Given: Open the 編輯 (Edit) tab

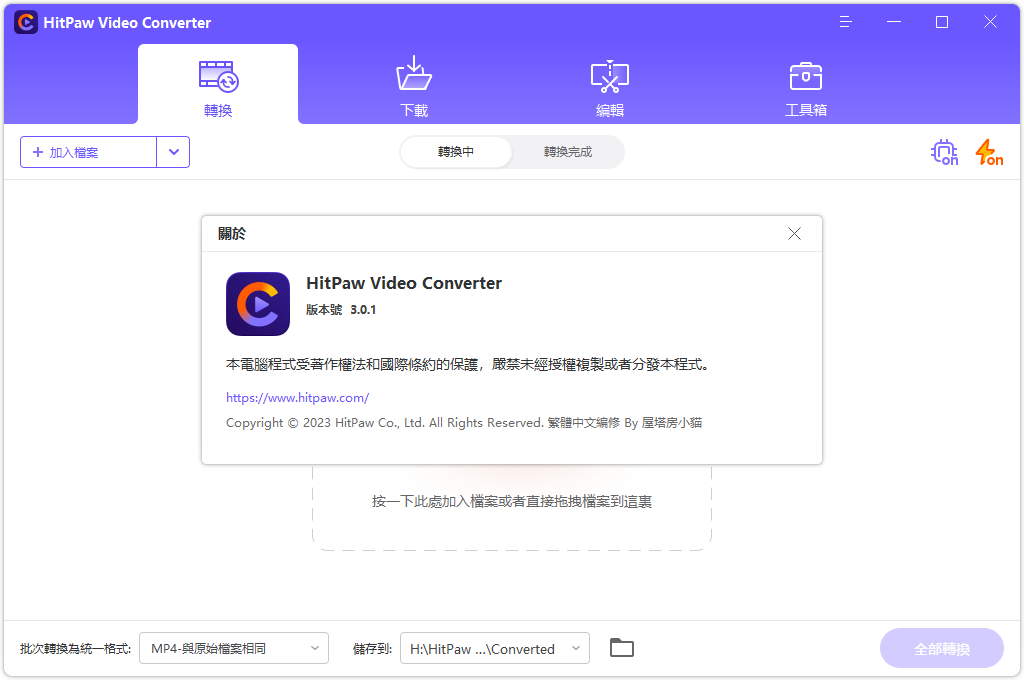Looking at the screenshot, I should click(x=610, y=86).
